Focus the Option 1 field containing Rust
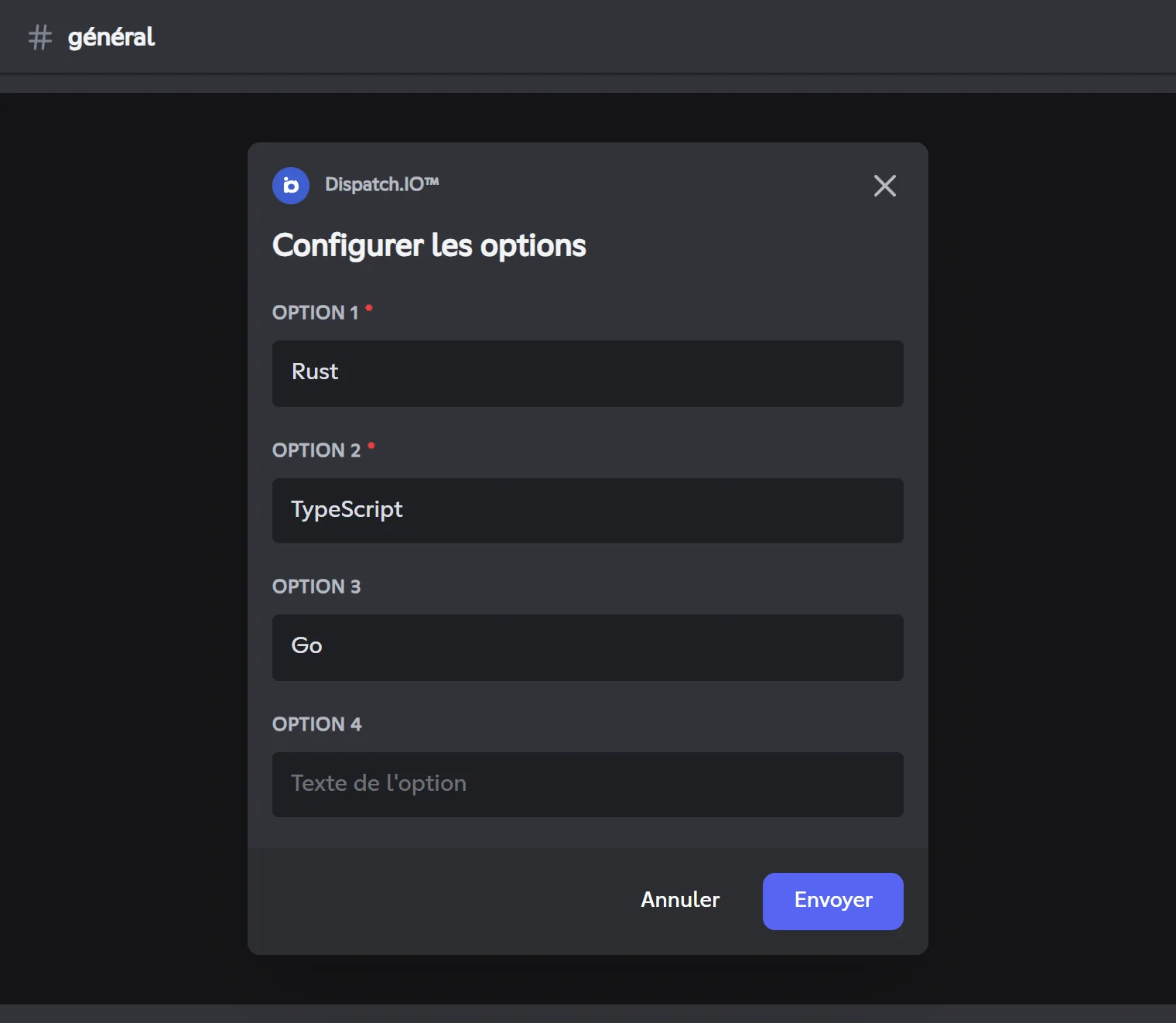Screen dimensions: 1176x1023 click(x=588, y=374)
